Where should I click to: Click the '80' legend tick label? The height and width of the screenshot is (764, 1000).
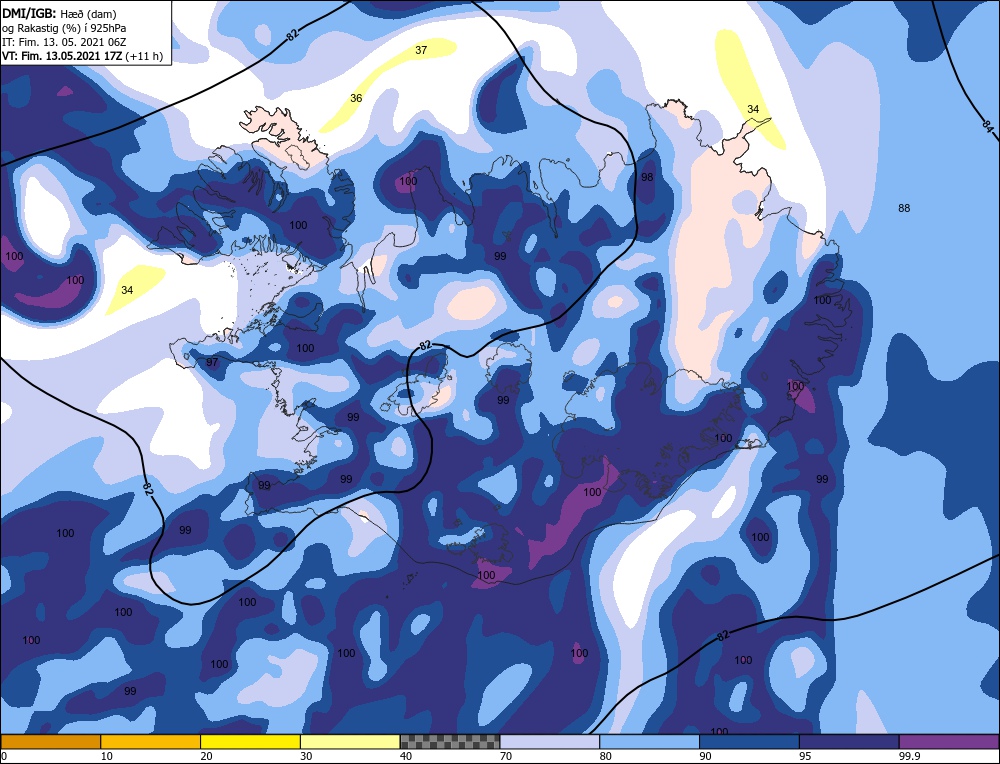(x=605, y=756)
